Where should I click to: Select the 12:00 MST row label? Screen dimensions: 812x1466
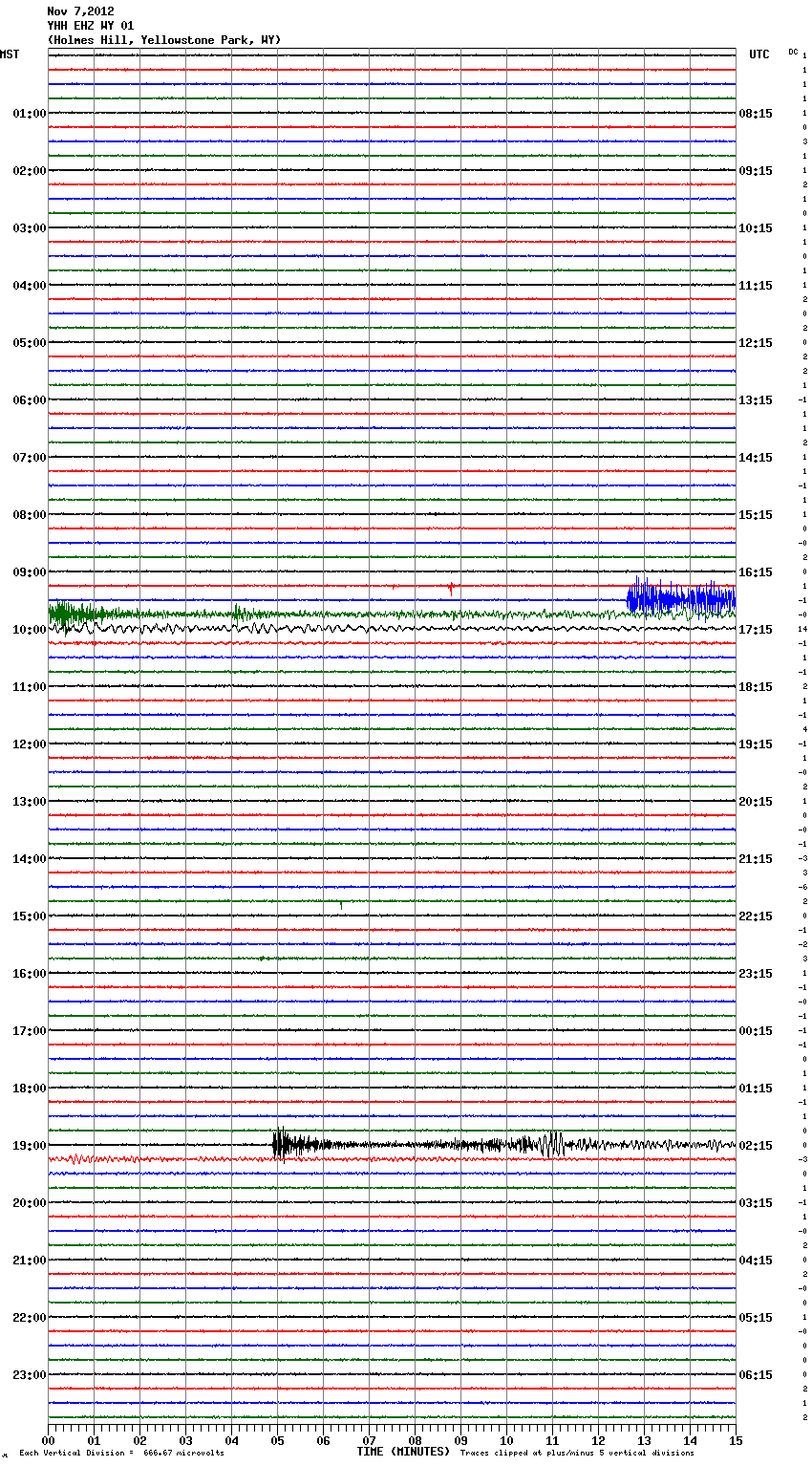(30, 744)
